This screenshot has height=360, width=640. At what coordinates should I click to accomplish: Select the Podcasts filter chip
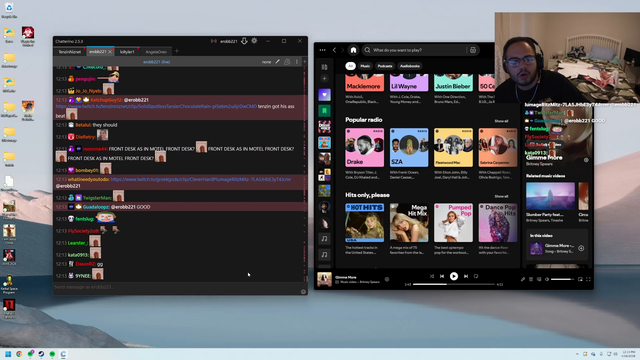coord(384,66)
